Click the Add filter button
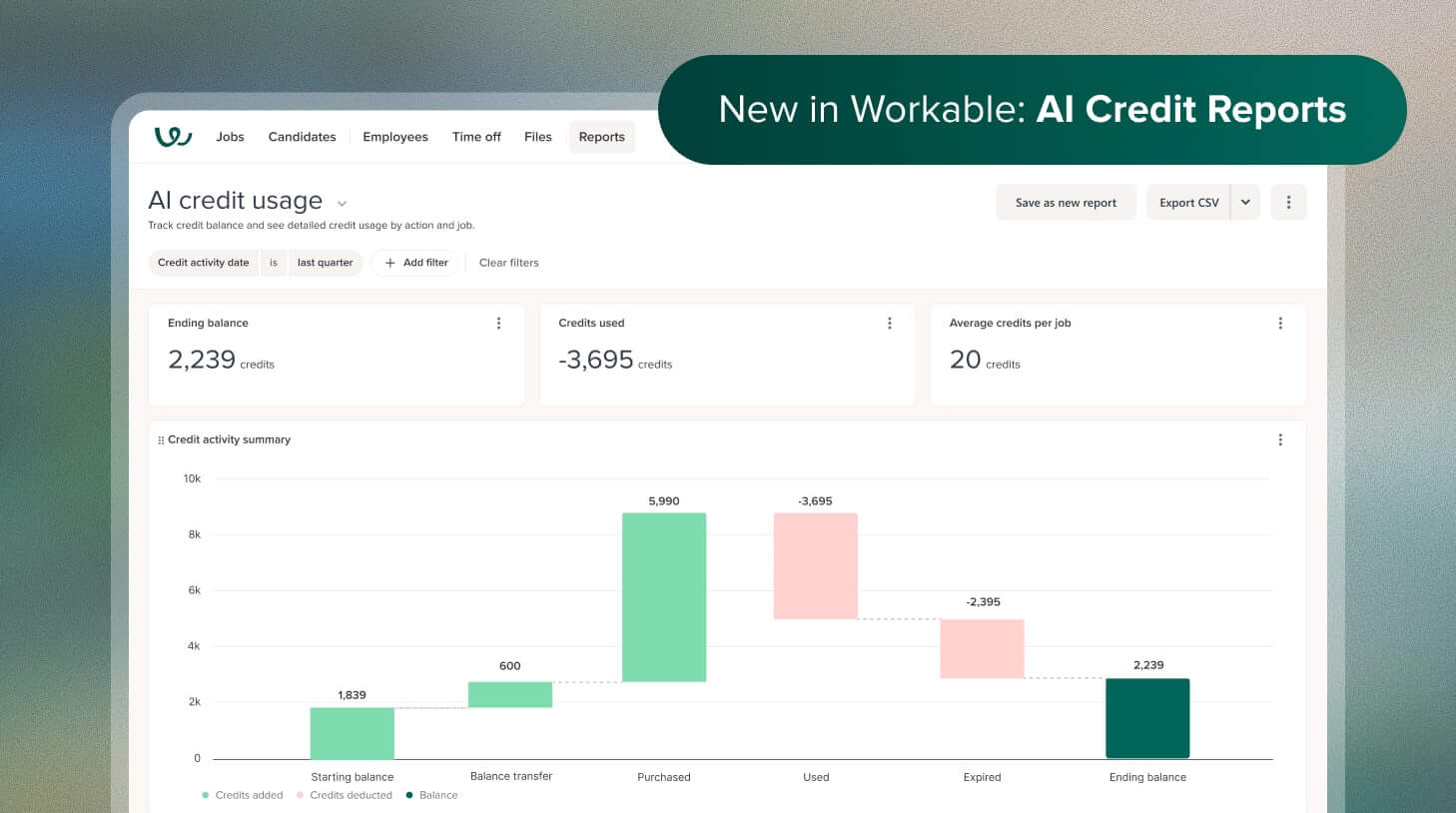This screenshot has width=1456, height=813. [415, 263]
